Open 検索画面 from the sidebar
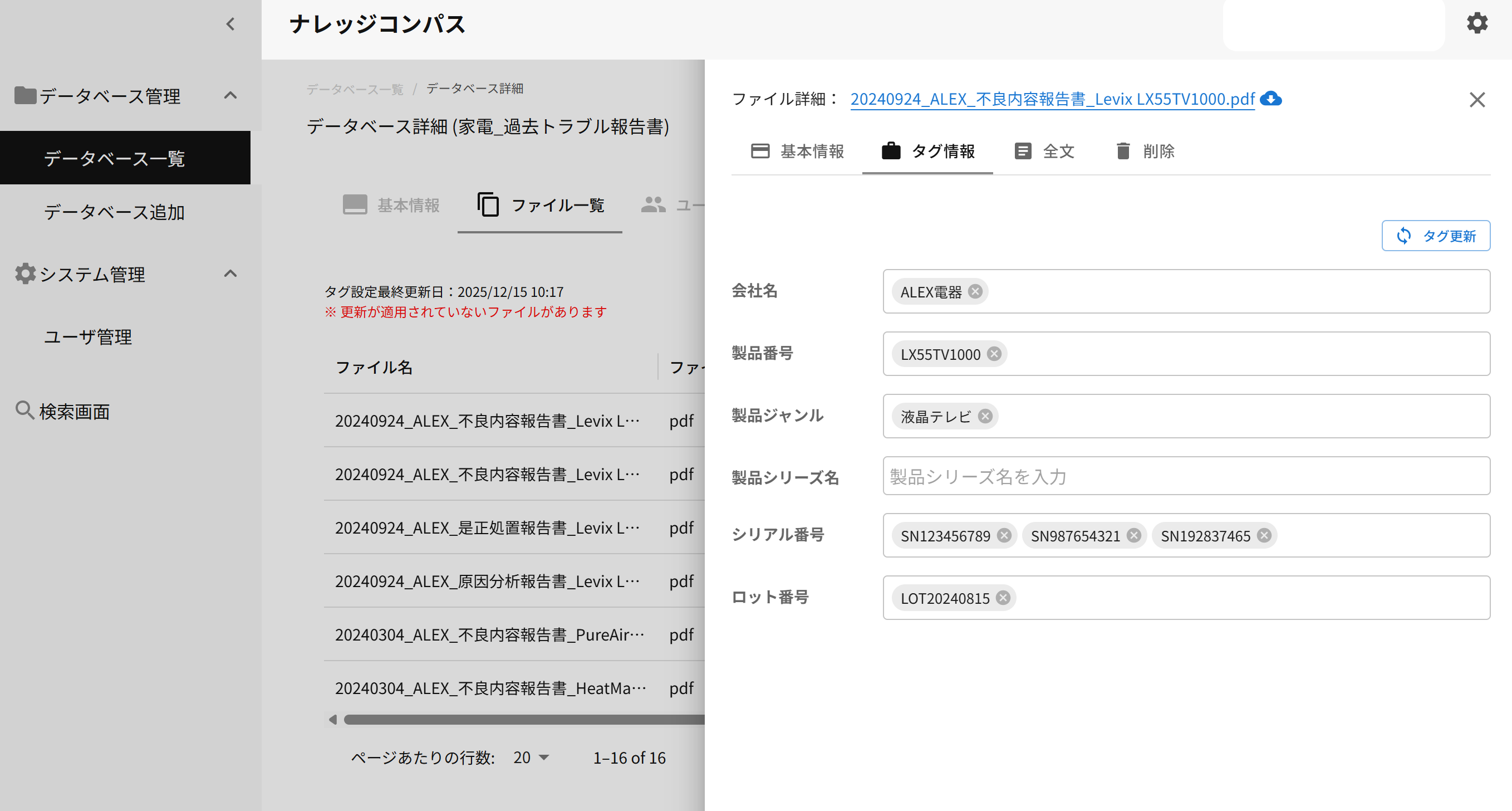 point(74,411)
